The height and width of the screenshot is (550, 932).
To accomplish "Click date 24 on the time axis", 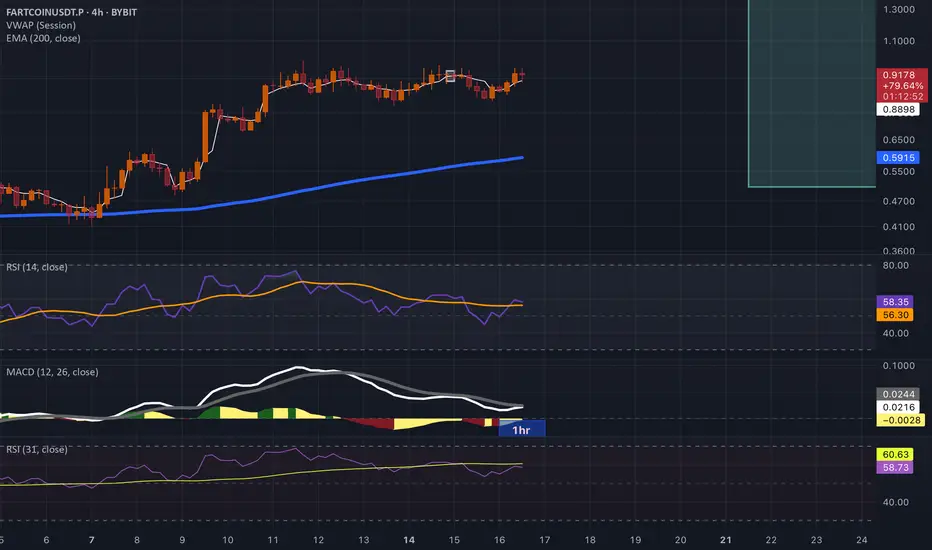I will pos(862,540).
